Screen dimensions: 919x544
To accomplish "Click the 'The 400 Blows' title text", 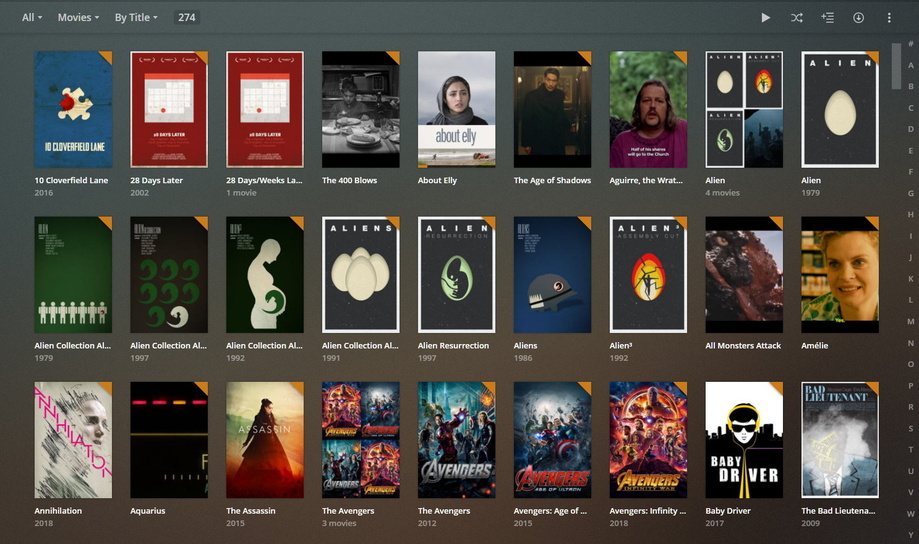I will (x=349, y=181).
